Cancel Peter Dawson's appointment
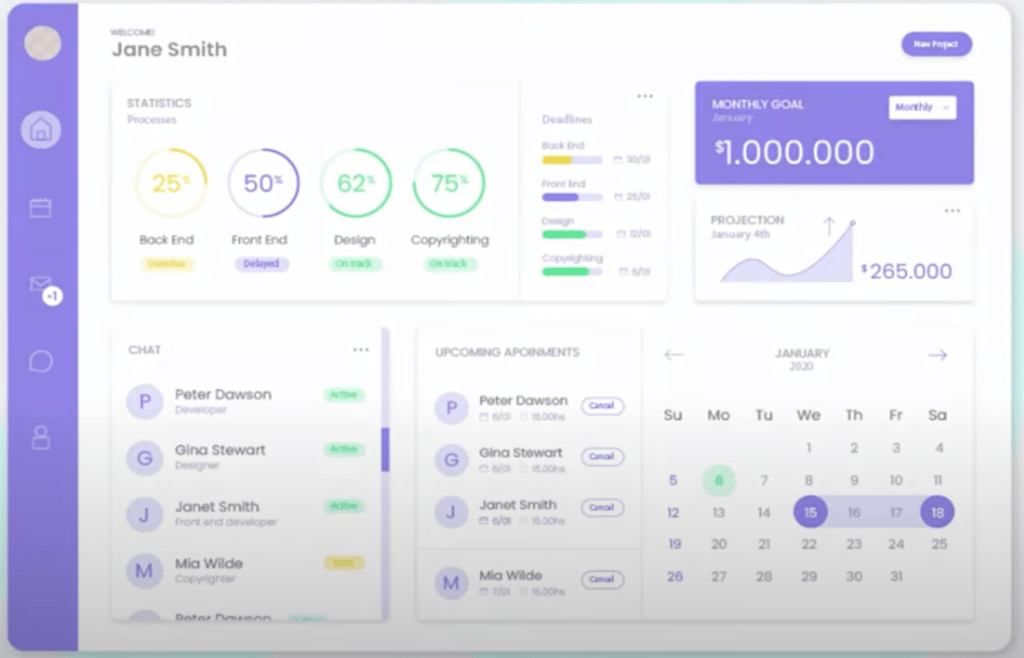This screenshot has height=658, width=1024. [602, 406]
